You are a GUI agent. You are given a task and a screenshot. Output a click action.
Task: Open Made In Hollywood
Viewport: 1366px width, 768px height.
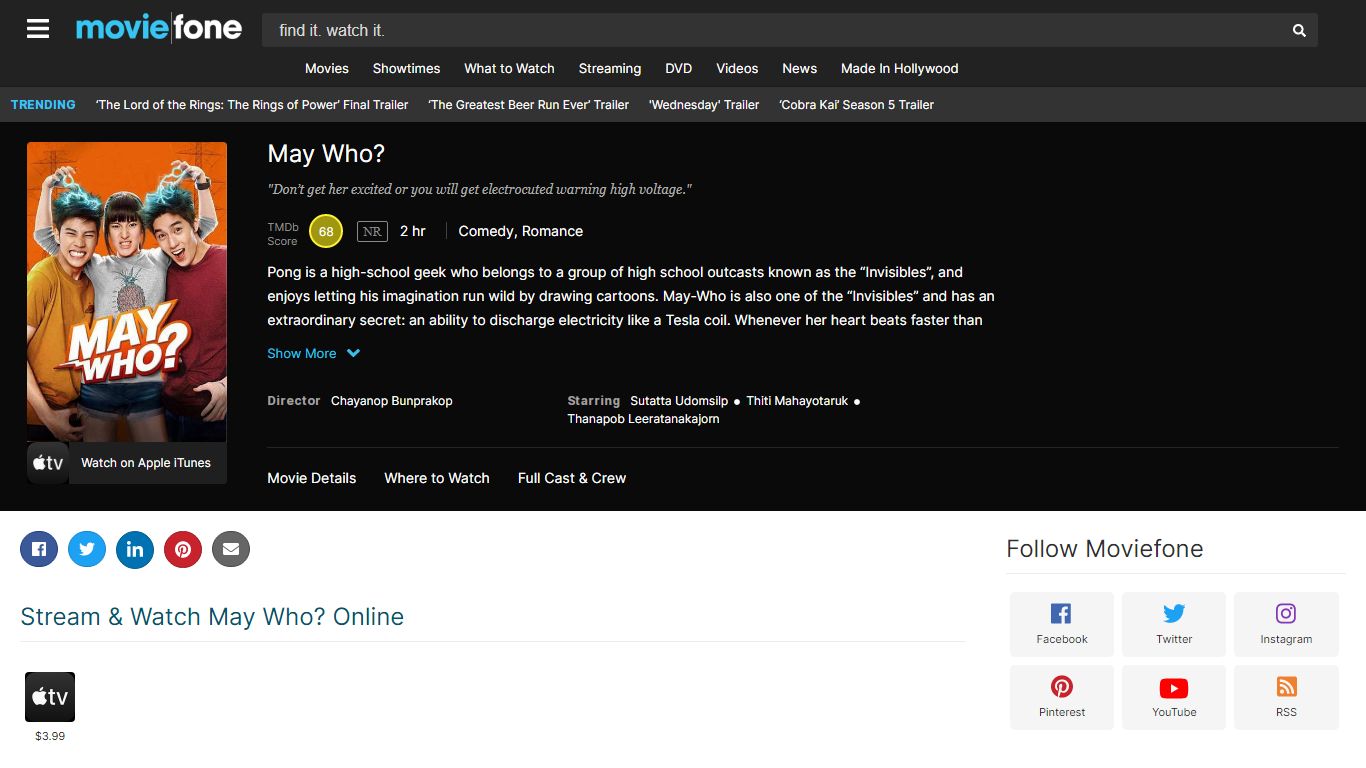(x=900, y=68)
